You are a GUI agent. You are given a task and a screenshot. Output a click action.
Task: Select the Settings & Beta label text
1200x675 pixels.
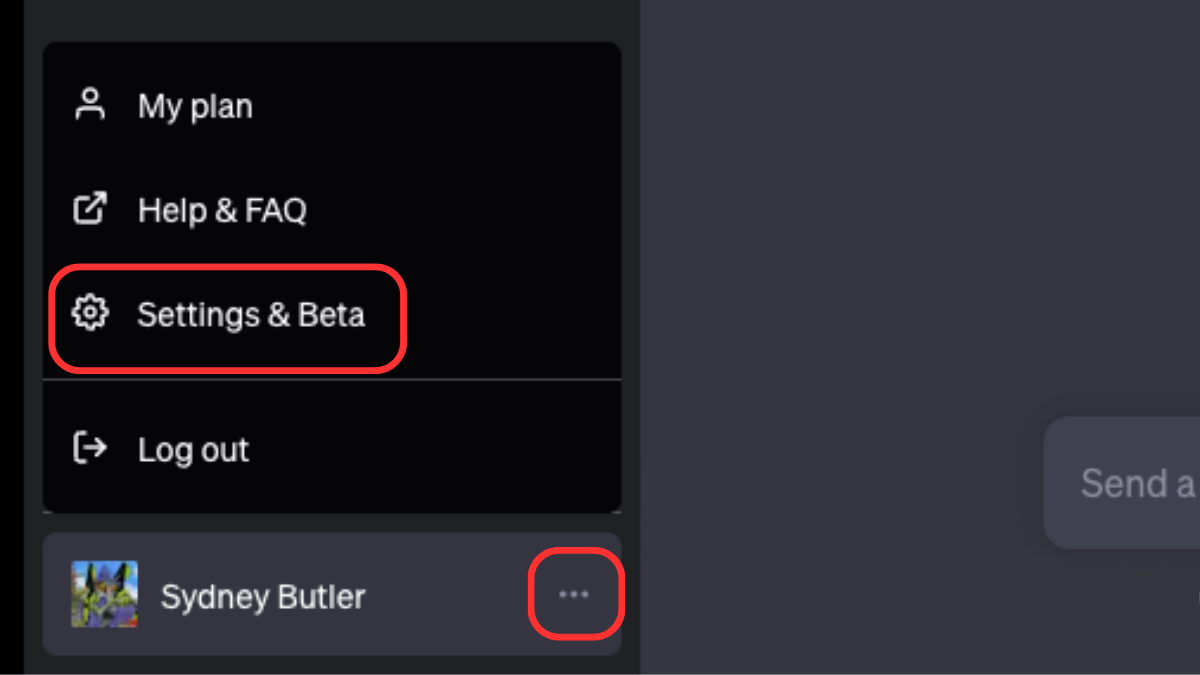[x=251, y=315]
